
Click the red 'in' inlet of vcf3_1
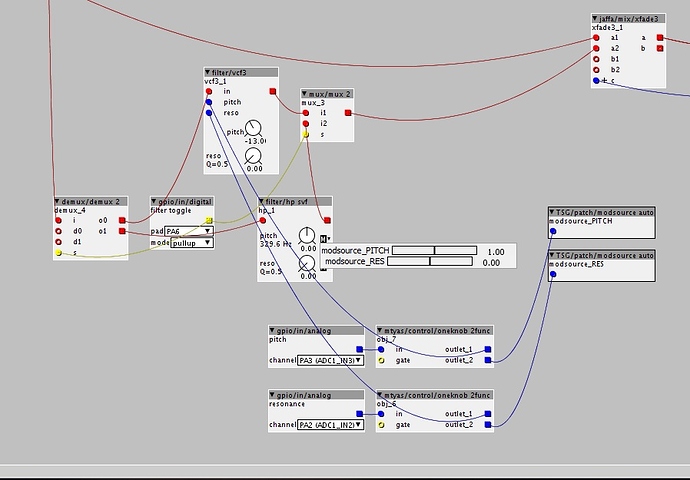(x=209, y=91)
